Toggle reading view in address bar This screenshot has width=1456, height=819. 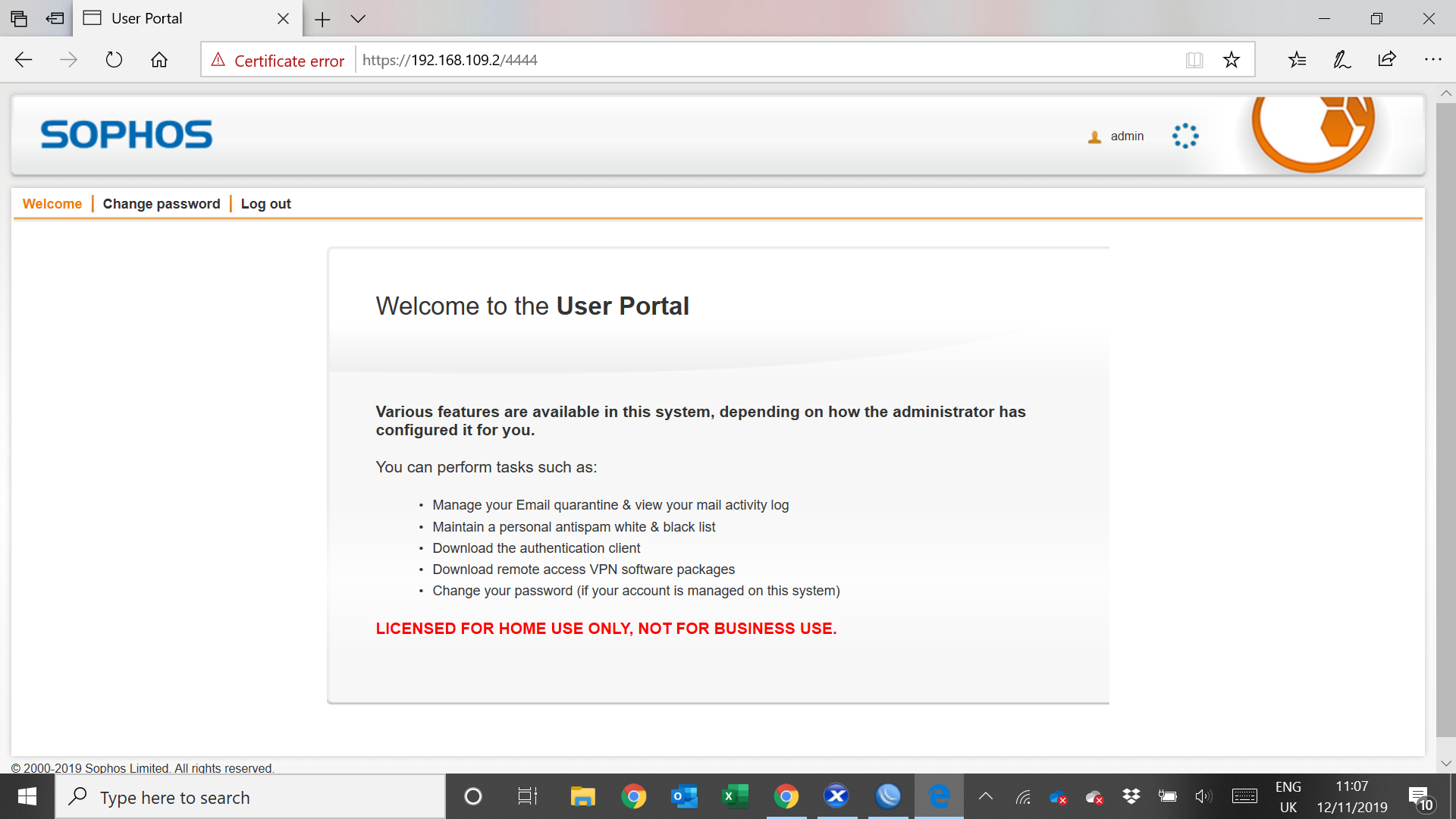1194,60
